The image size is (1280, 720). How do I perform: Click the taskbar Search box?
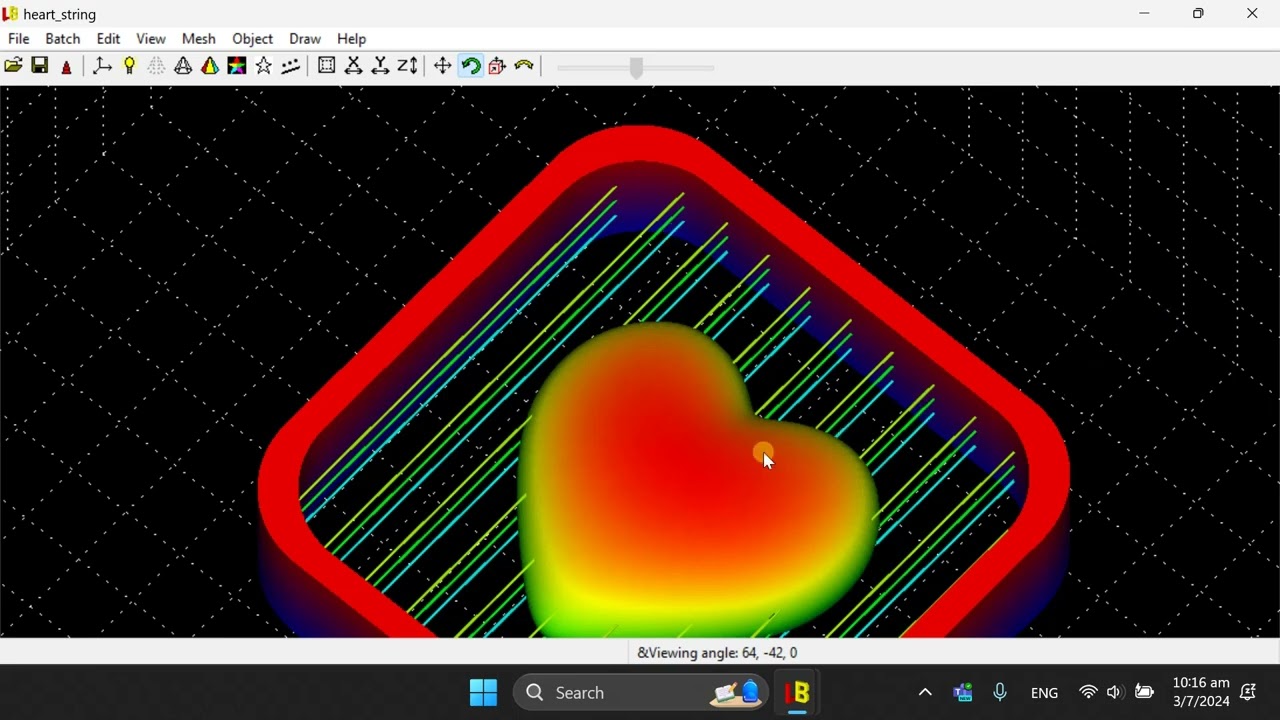coord(642,692)
